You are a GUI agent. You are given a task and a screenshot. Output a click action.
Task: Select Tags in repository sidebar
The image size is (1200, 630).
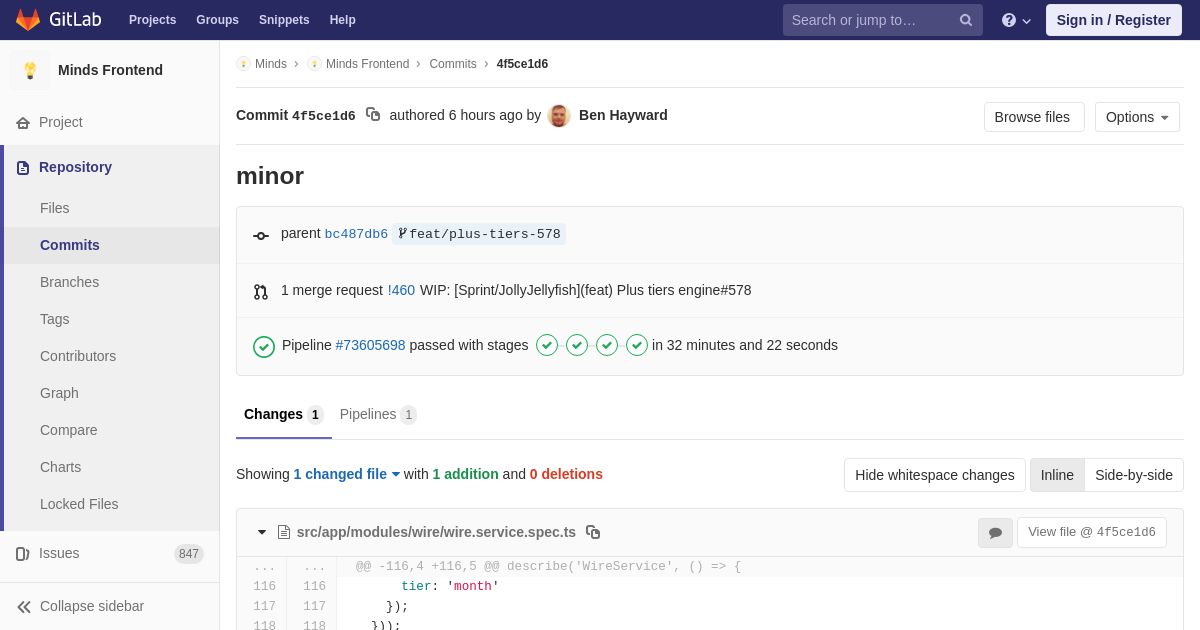[x=112, y=319]
